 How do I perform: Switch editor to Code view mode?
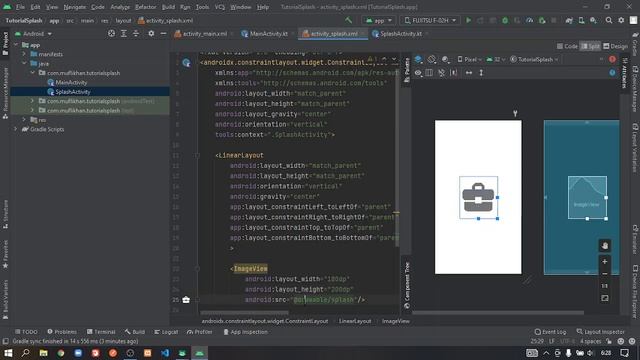click(567, 46)
